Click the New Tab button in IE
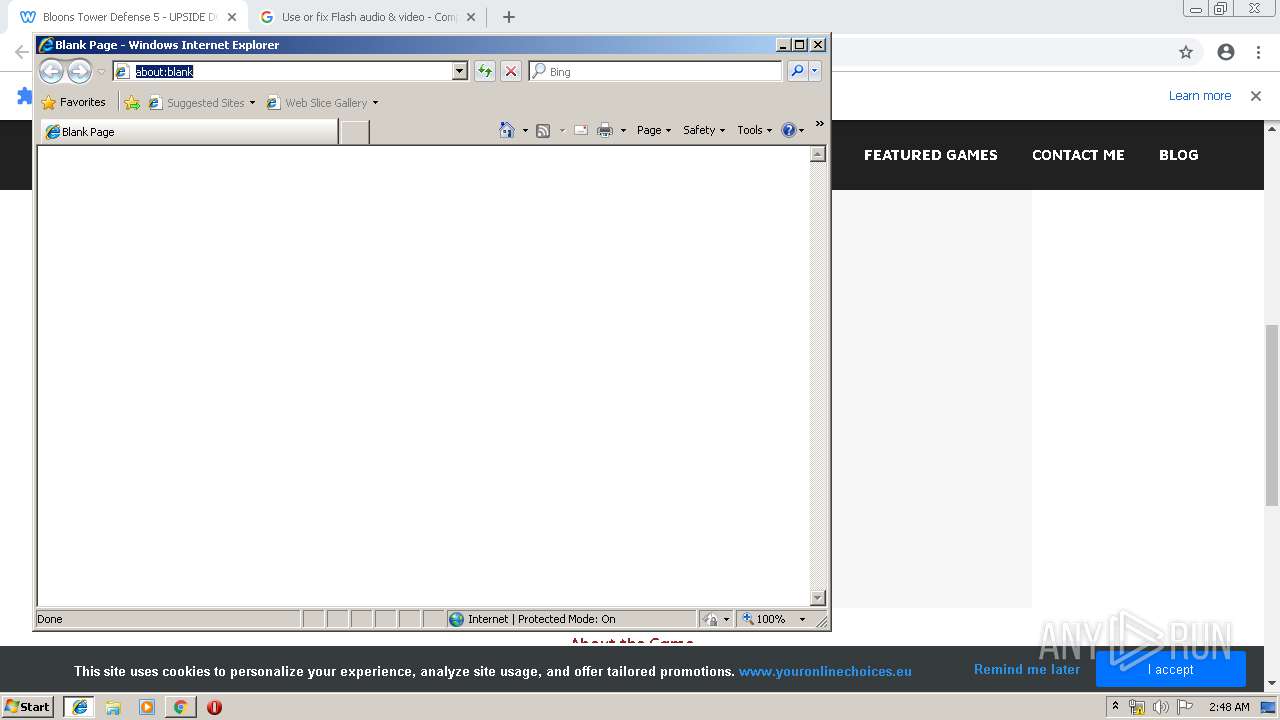 tap(354, 132)
